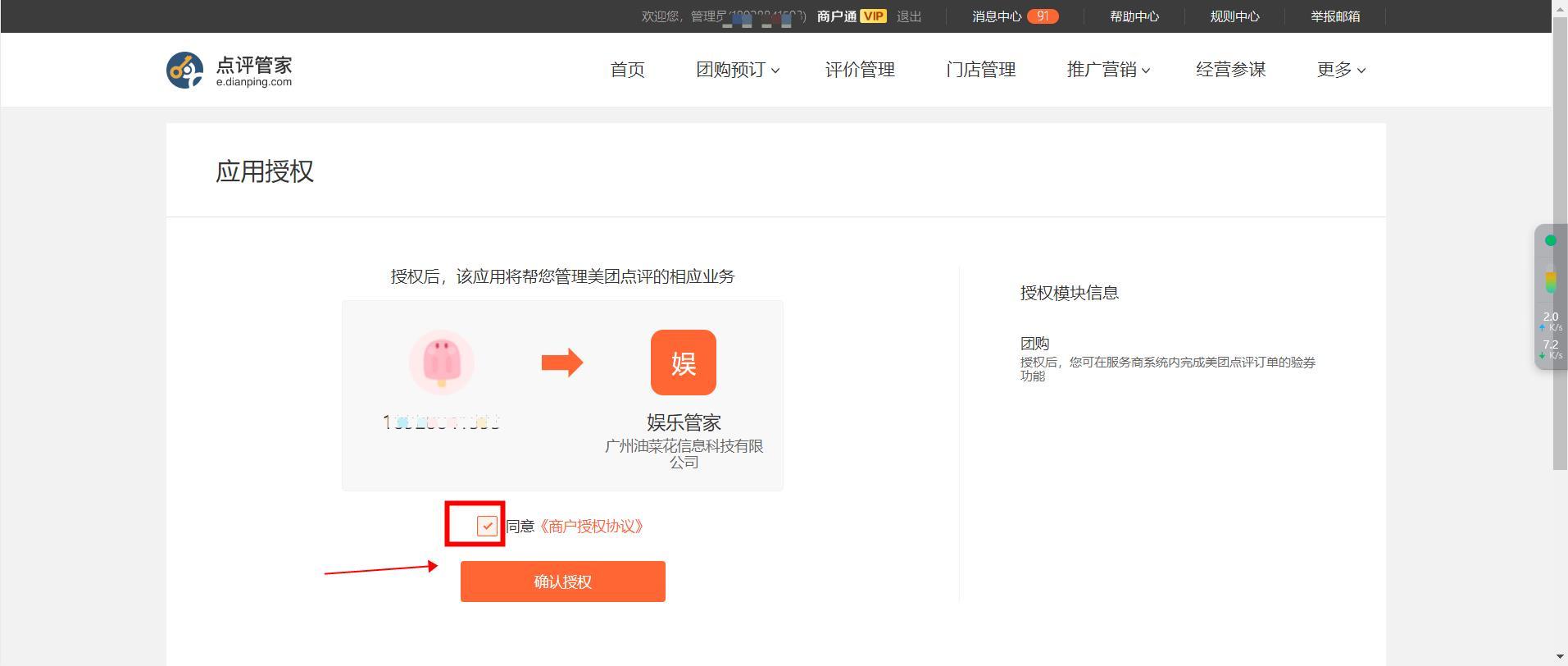
Task: Click the 应用授权 page title
Action: click(x=265, y=171)
